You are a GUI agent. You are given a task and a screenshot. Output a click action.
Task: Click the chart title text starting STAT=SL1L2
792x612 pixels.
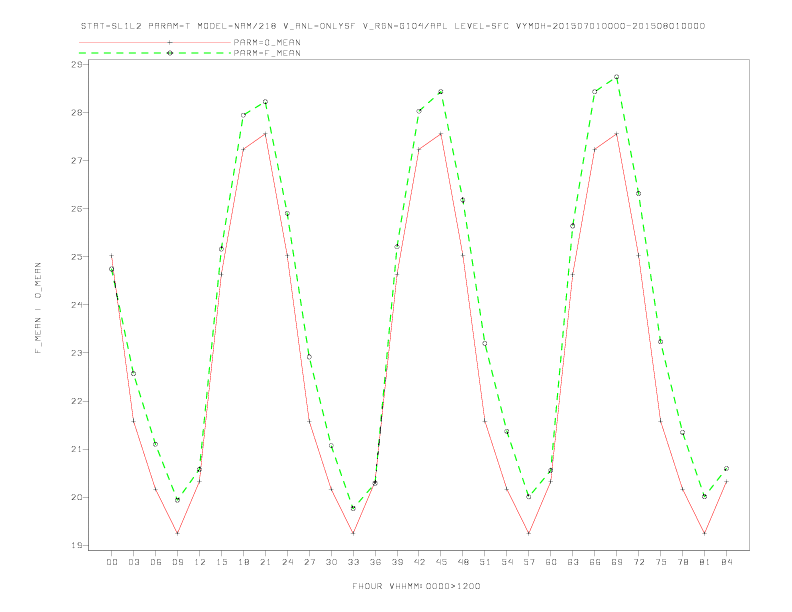click(393, 26)
